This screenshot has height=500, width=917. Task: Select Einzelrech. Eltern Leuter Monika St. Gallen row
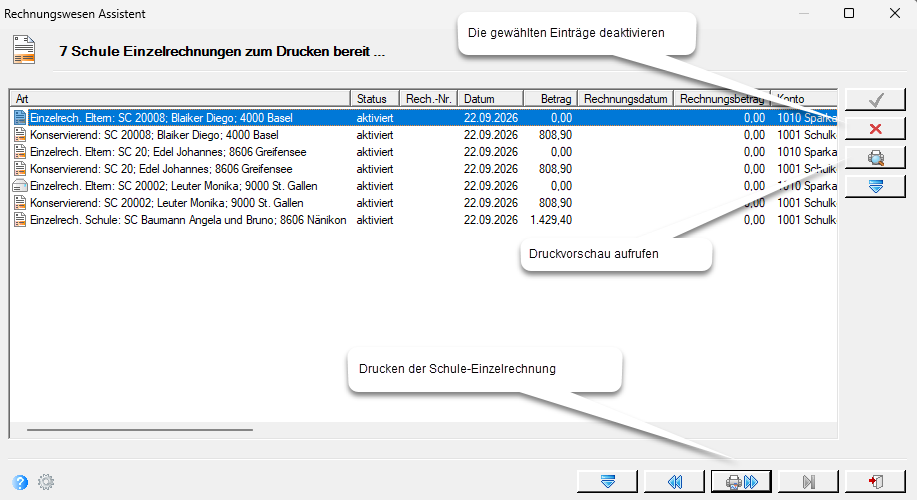[423, 186]
